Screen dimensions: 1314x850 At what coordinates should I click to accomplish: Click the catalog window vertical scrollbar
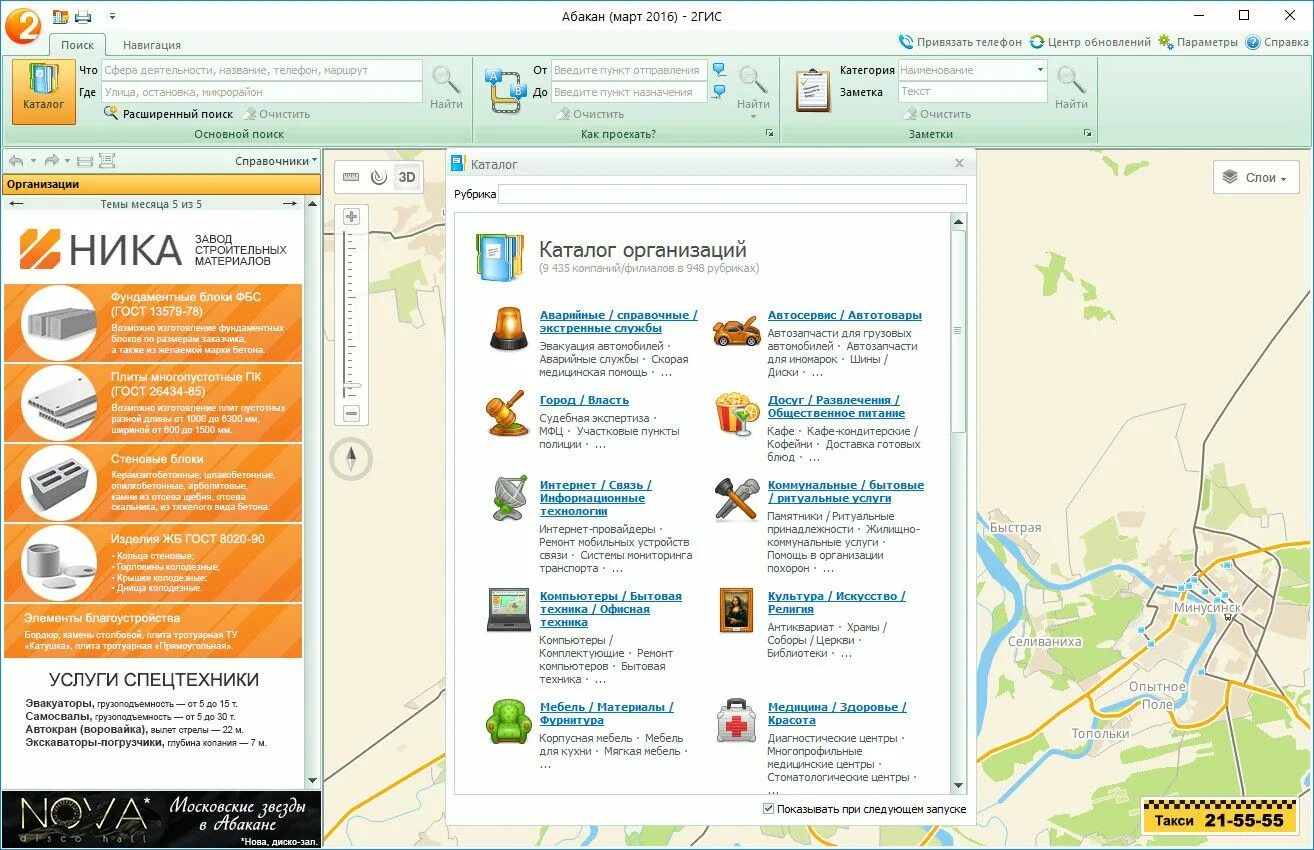[959, 330]
